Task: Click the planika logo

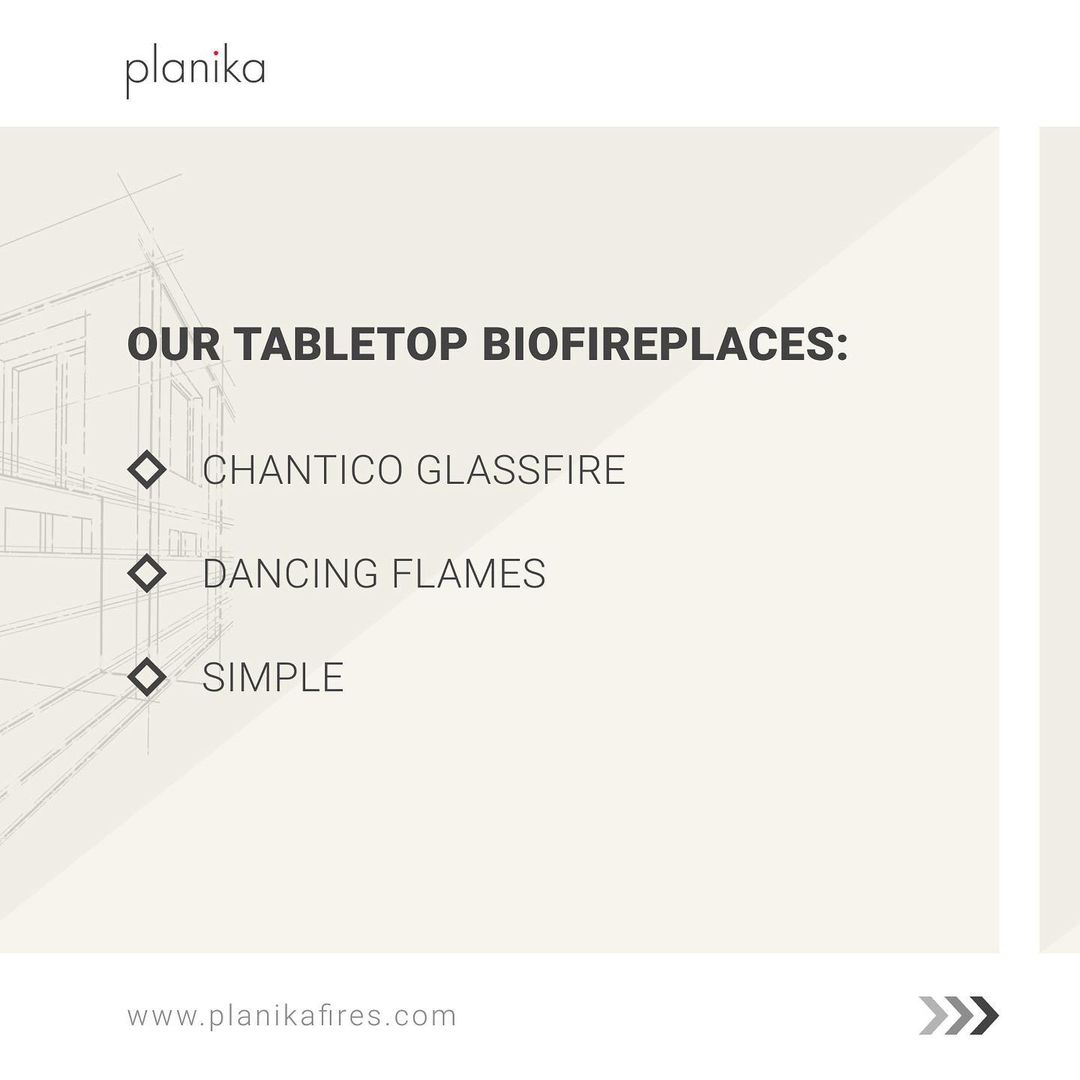Action: (195, 72)
